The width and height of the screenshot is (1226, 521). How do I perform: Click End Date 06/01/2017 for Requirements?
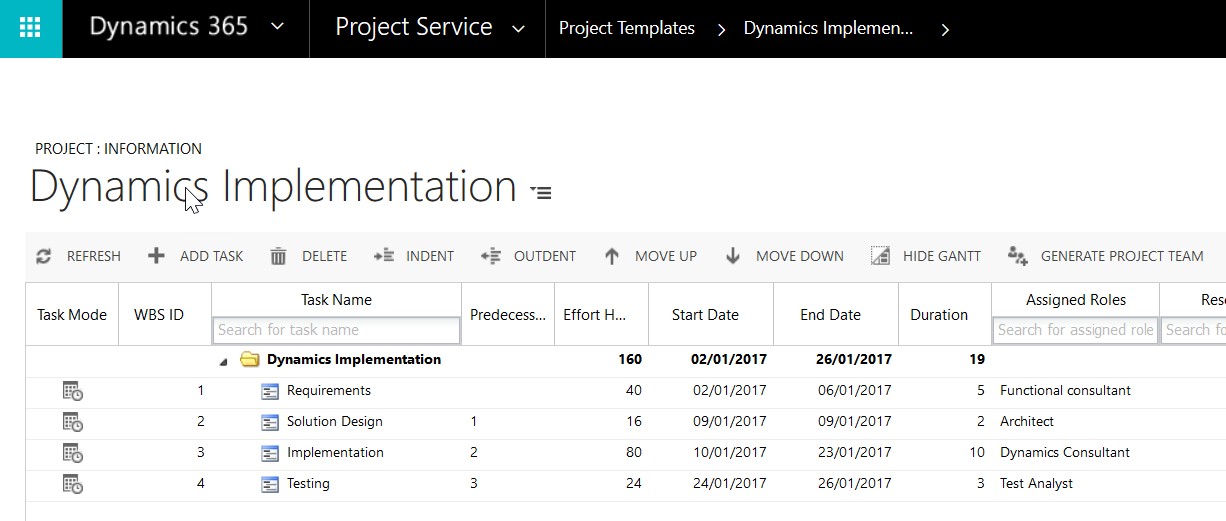[854, 390]
